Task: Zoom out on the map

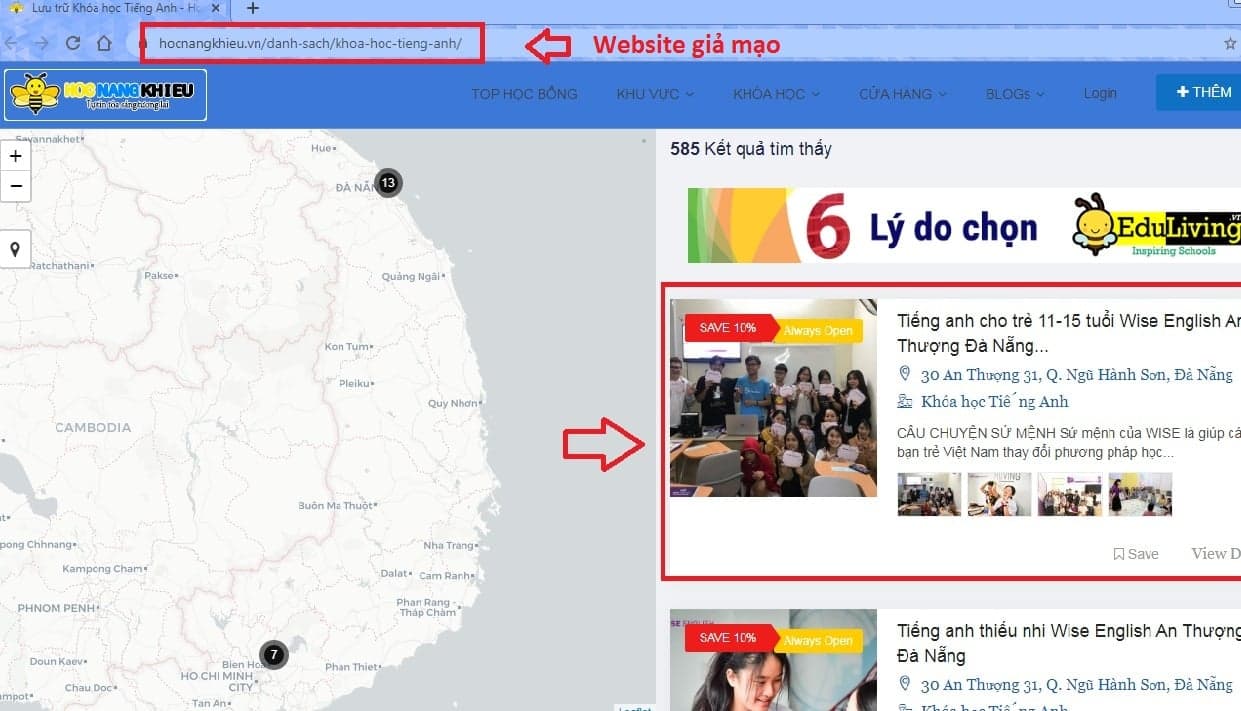Action: [x=15, y=186]
